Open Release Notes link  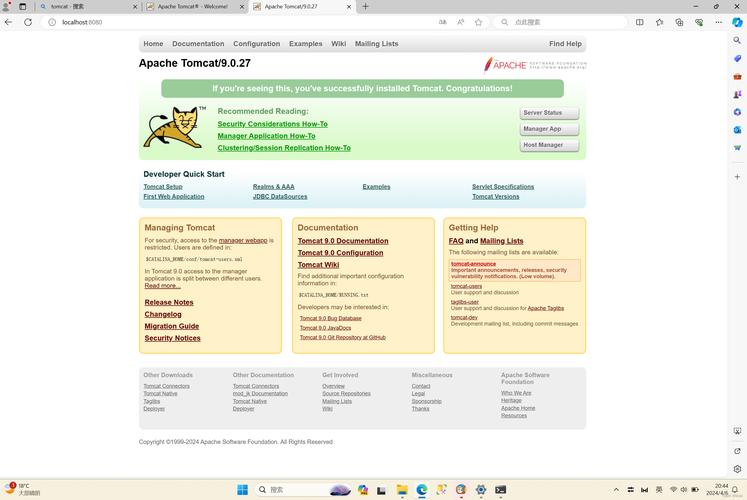pyautogui.click(x=169, y=302)
